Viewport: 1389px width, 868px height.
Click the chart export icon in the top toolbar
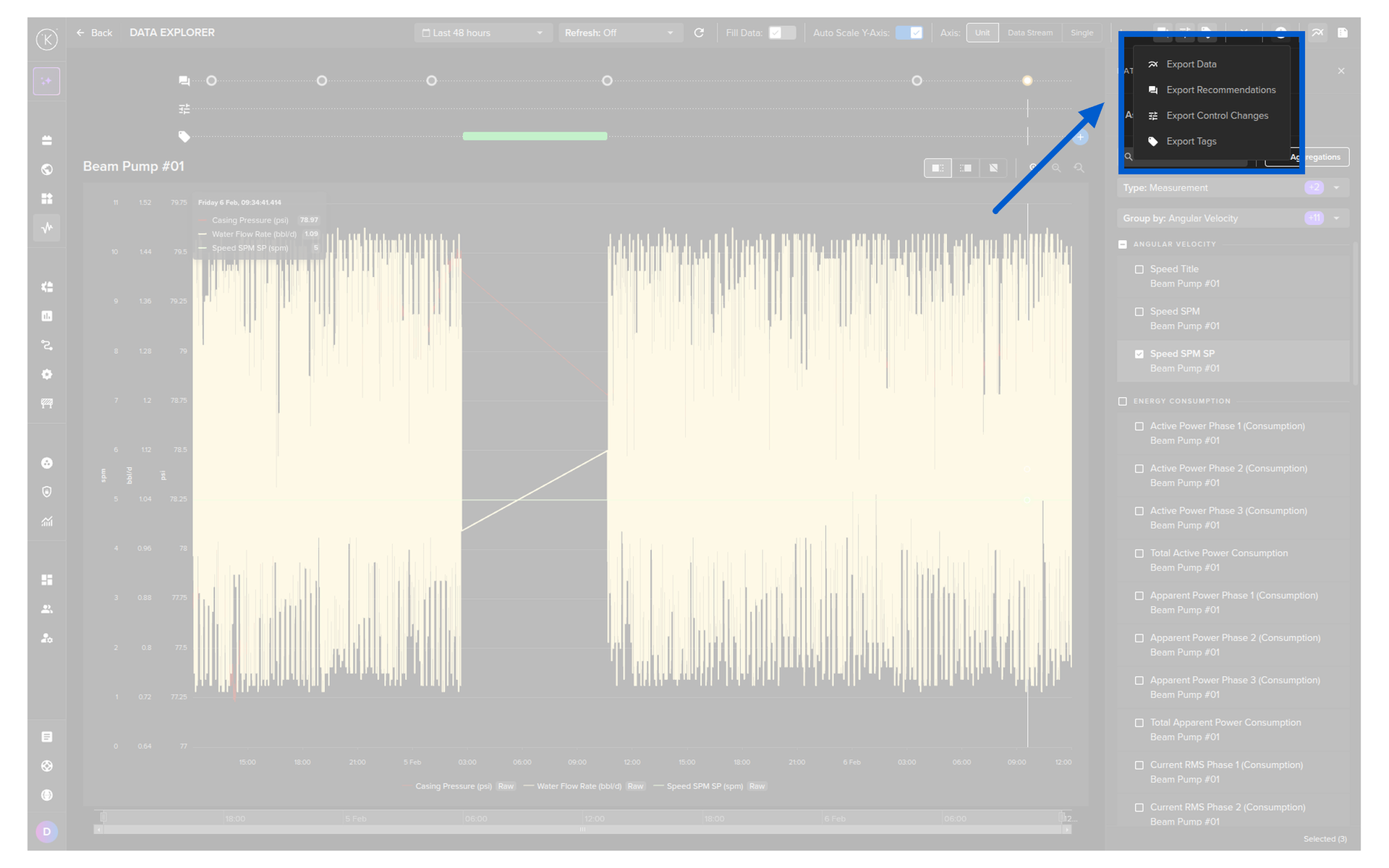(x=1317, y=33)
